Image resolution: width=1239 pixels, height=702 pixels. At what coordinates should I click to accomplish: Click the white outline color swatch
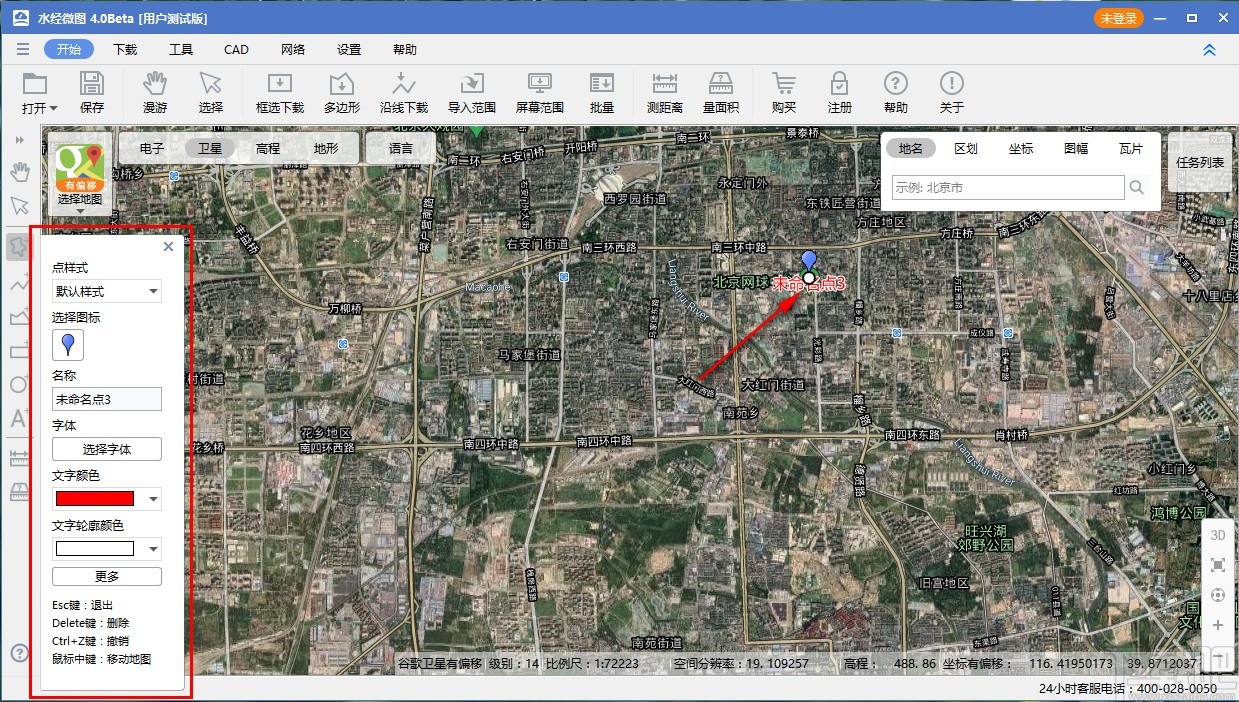click(95, 549)
